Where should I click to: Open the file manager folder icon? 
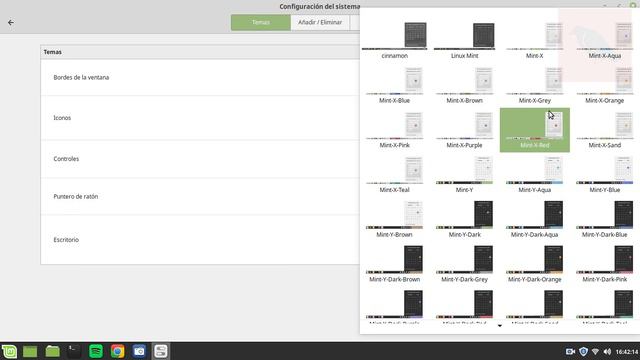pyautogui.click(x=52, y=351)
